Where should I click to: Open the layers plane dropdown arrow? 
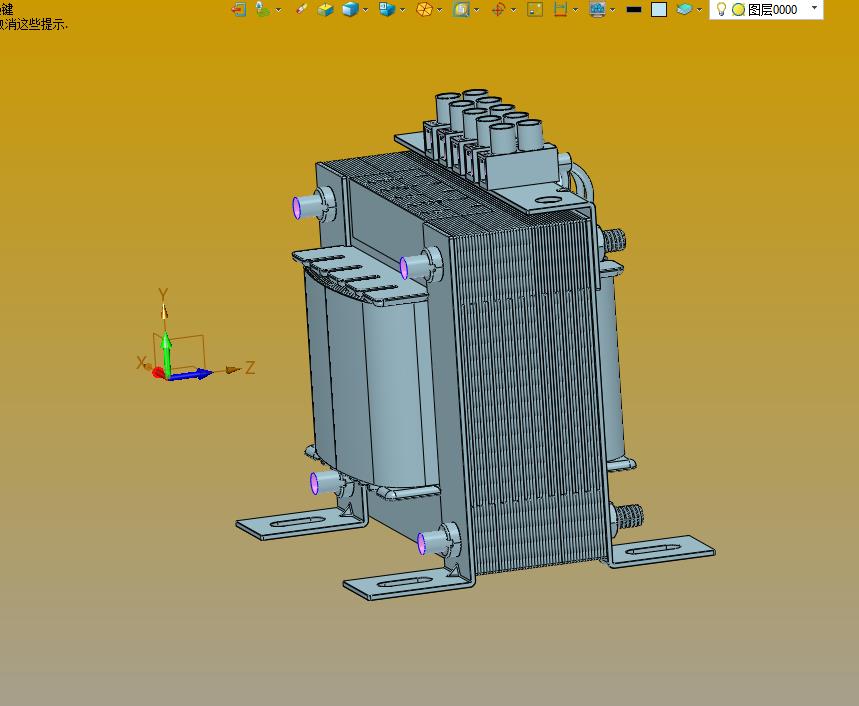click(x=699, y=10)
